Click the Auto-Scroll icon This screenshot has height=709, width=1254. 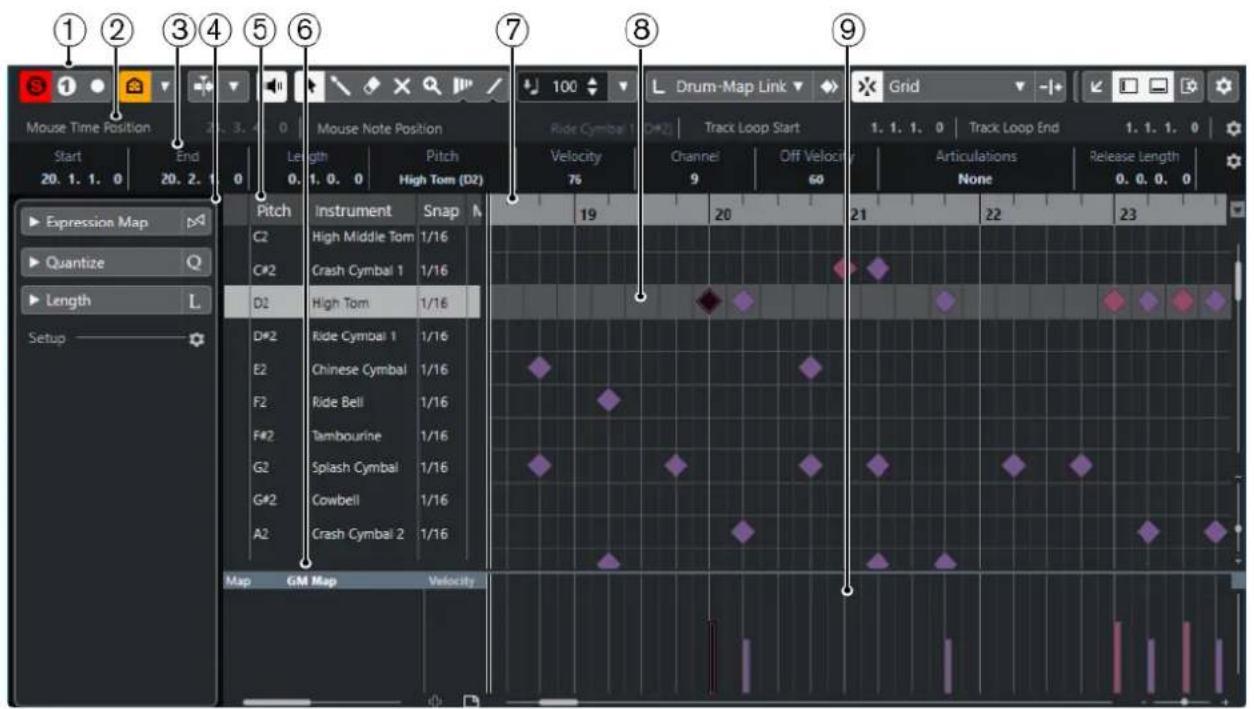pyautogui.click(x=203, y=87)
